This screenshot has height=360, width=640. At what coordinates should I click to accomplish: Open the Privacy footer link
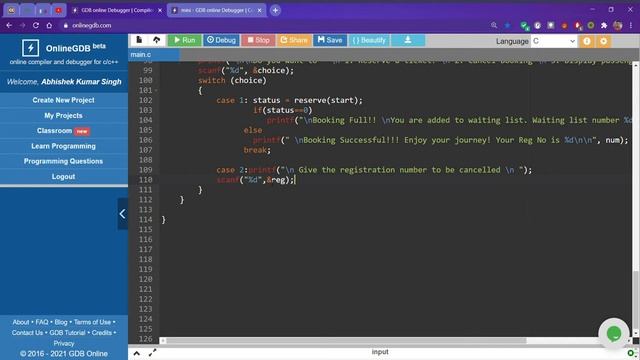(x=64, y=343)
